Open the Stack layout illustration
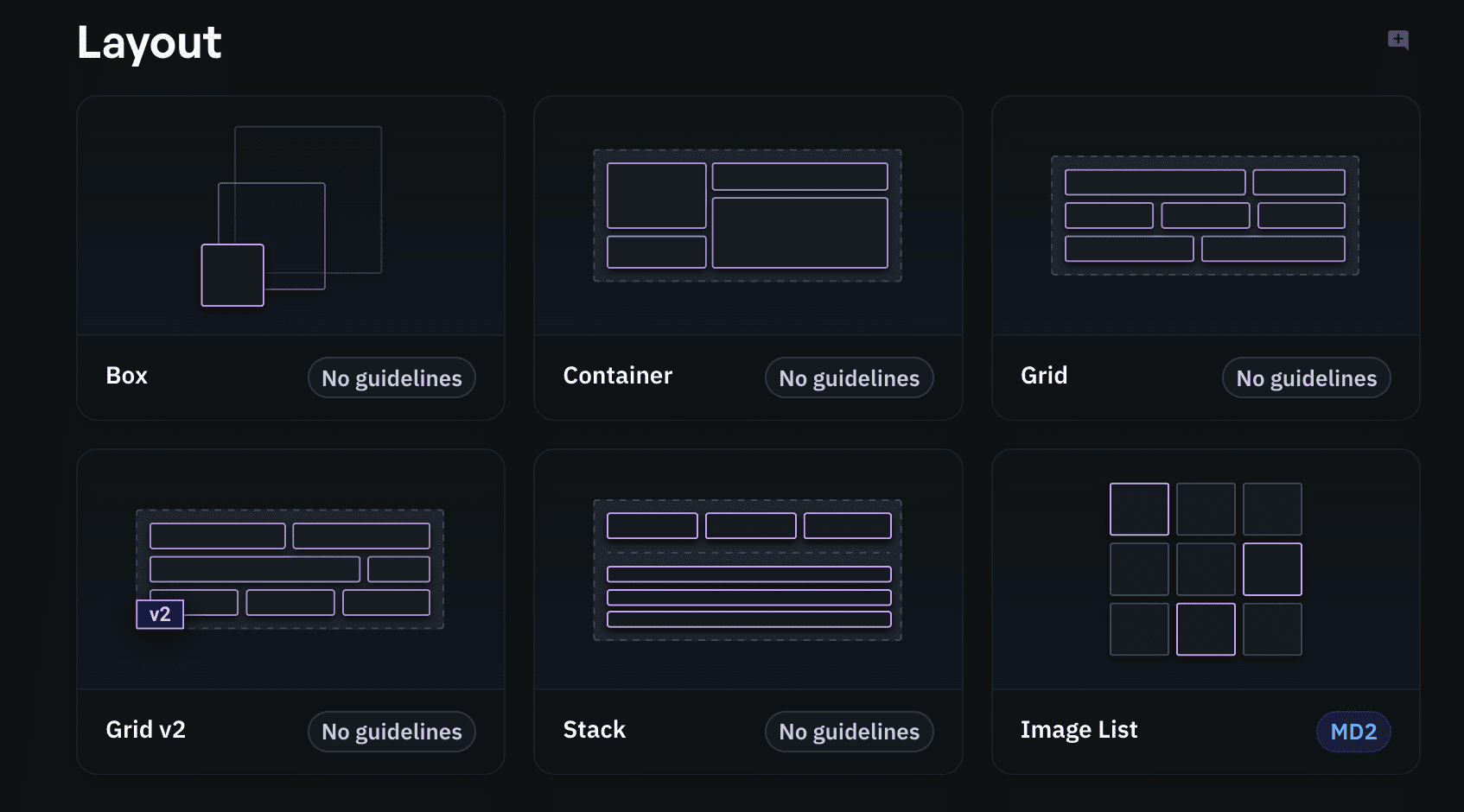Image resolution: width=1464 pixels, height=812 pixels. click(x=748, y=569)
